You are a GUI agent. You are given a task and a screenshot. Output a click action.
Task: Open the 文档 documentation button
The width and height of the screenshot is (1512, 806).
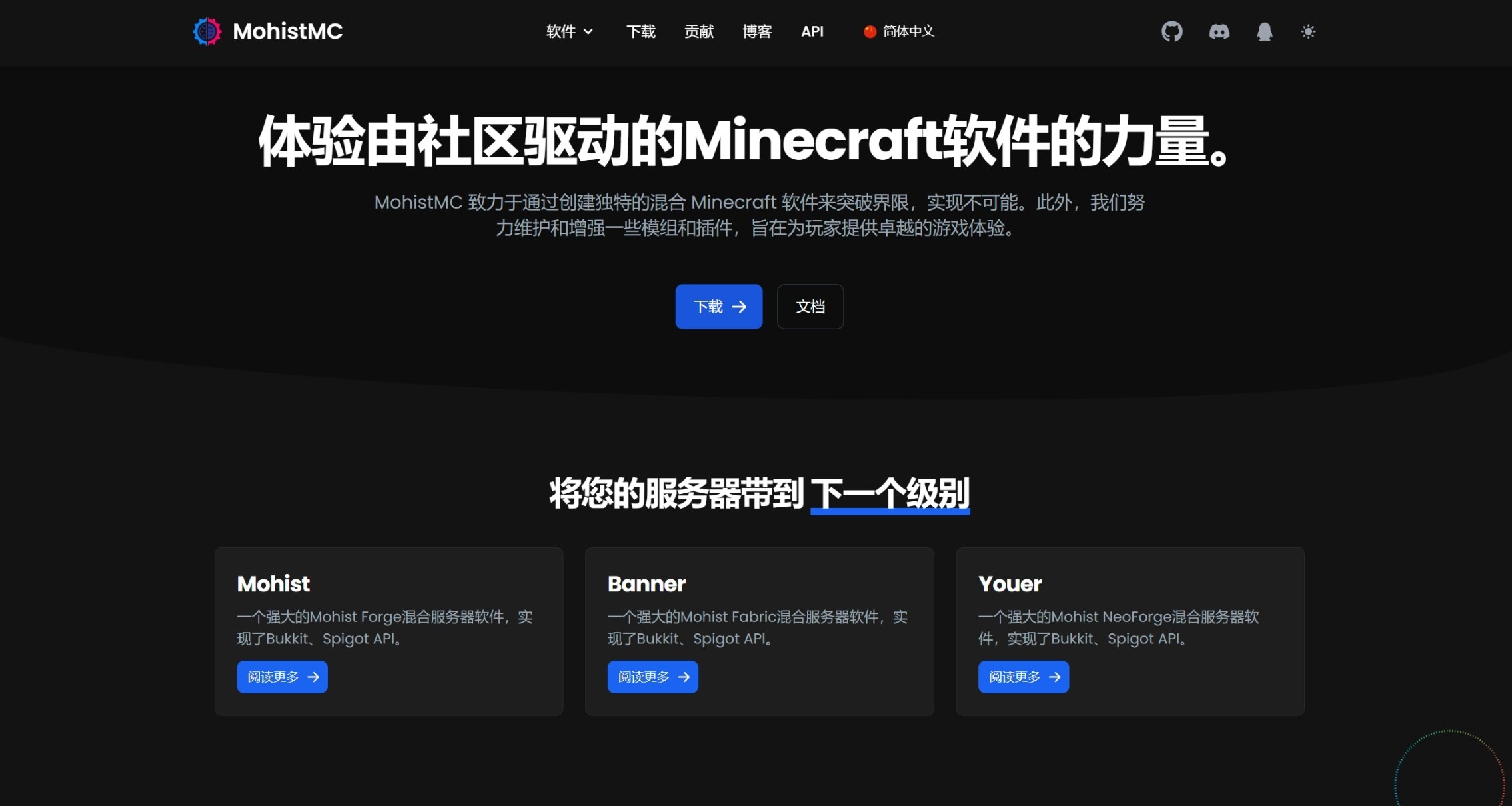[x=810, y=307]
